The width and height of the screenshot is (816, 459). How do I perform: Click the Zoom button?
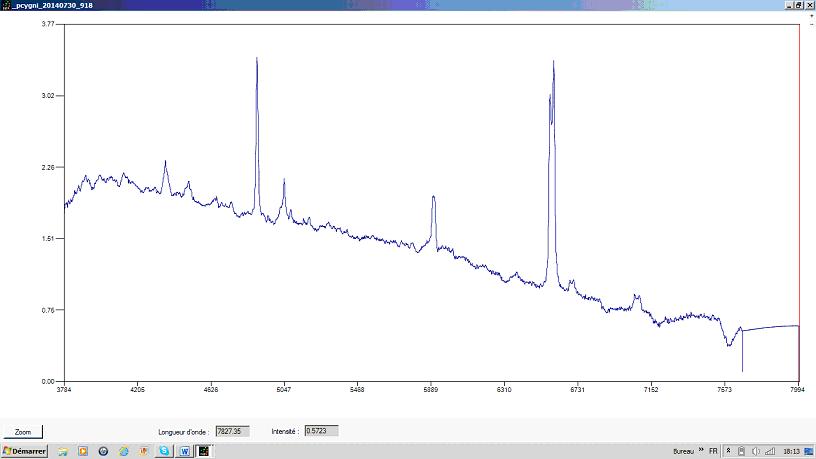[x=23, y=432]
